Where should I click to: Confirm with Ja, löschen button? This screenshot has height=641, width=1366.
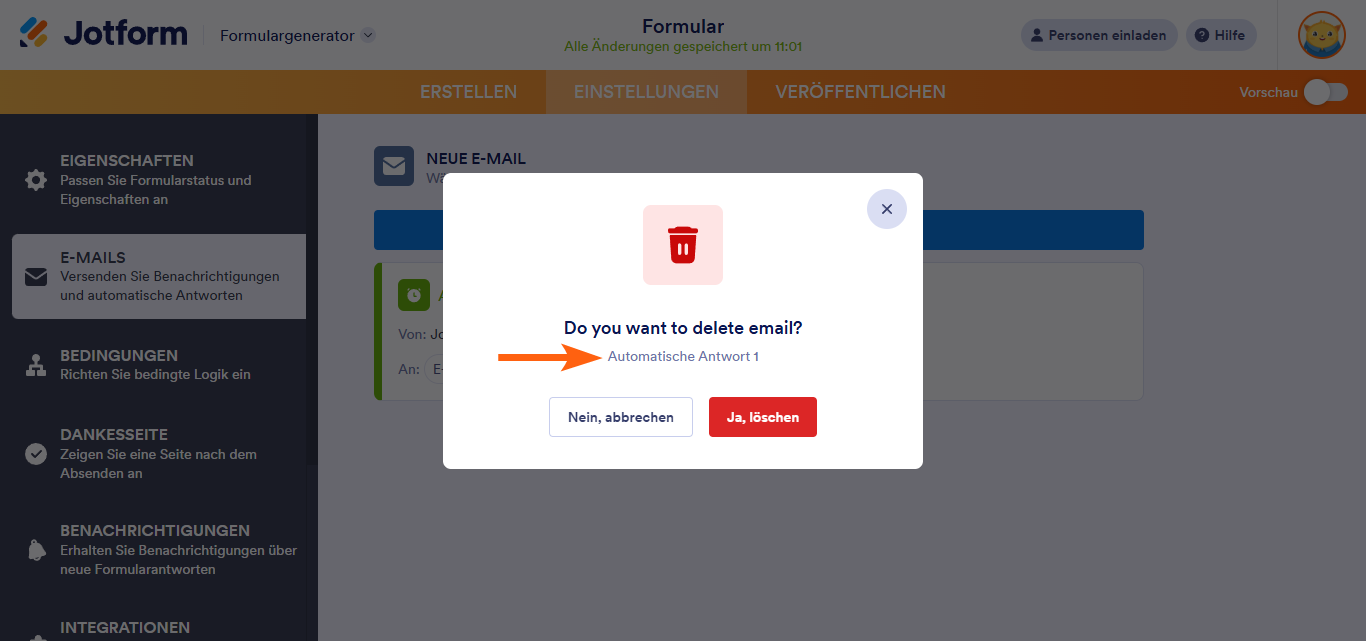pos(763,417)
